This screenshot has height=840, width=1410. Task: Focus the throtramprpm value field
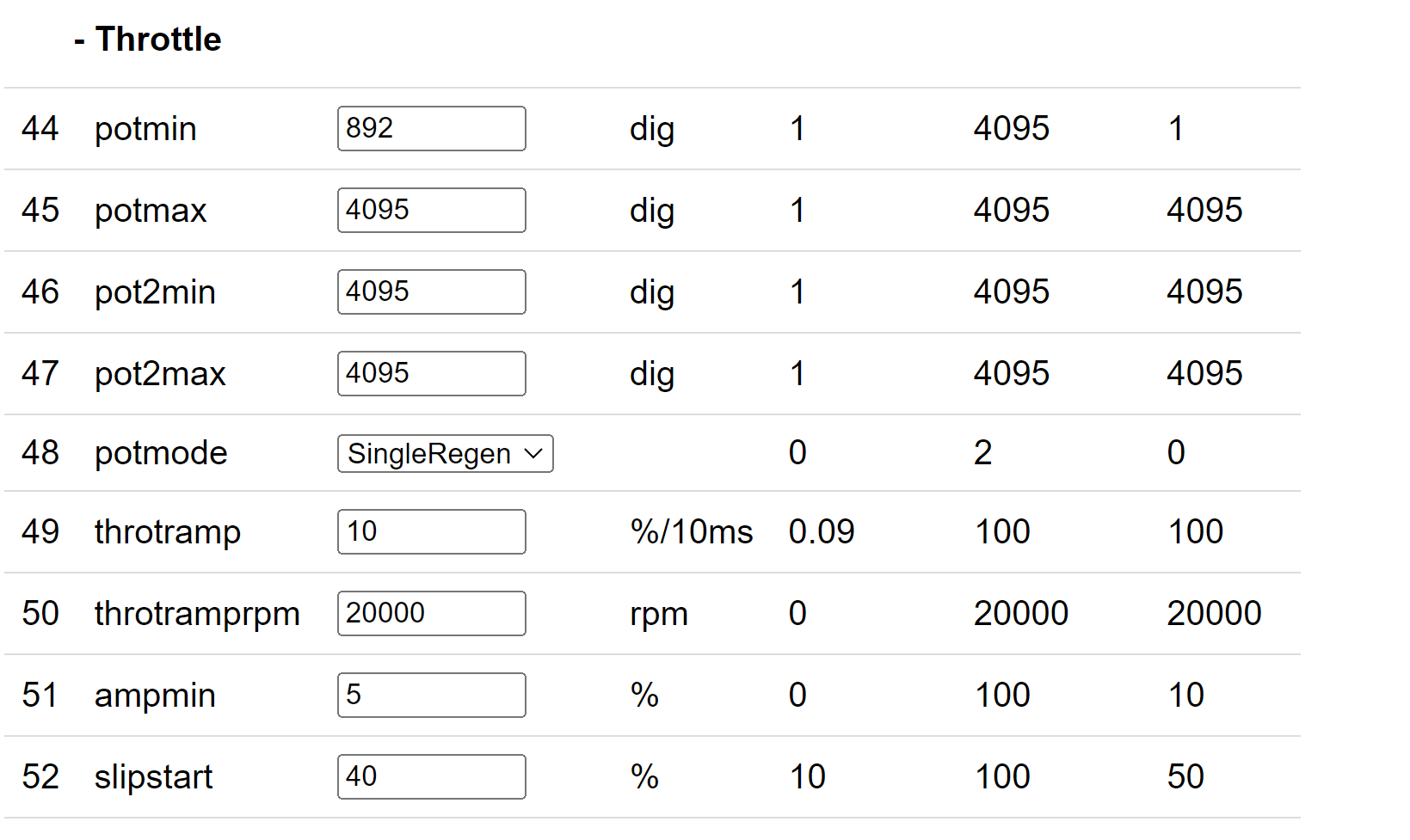click(x=431, y=613)
